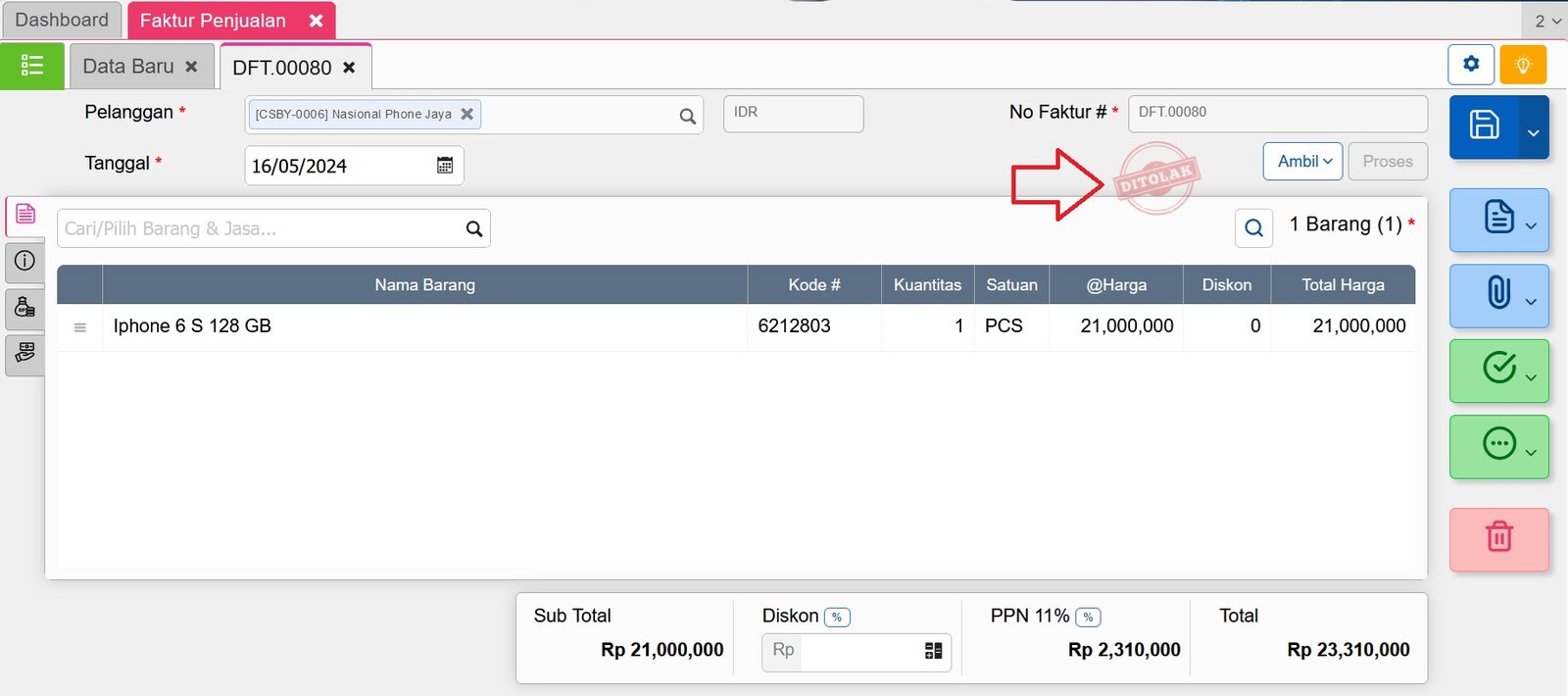Image resolution: width=1568 pixels, height=696 pixels.
Task: Switch to the Dashboard tab
Action: pos(62,21)
